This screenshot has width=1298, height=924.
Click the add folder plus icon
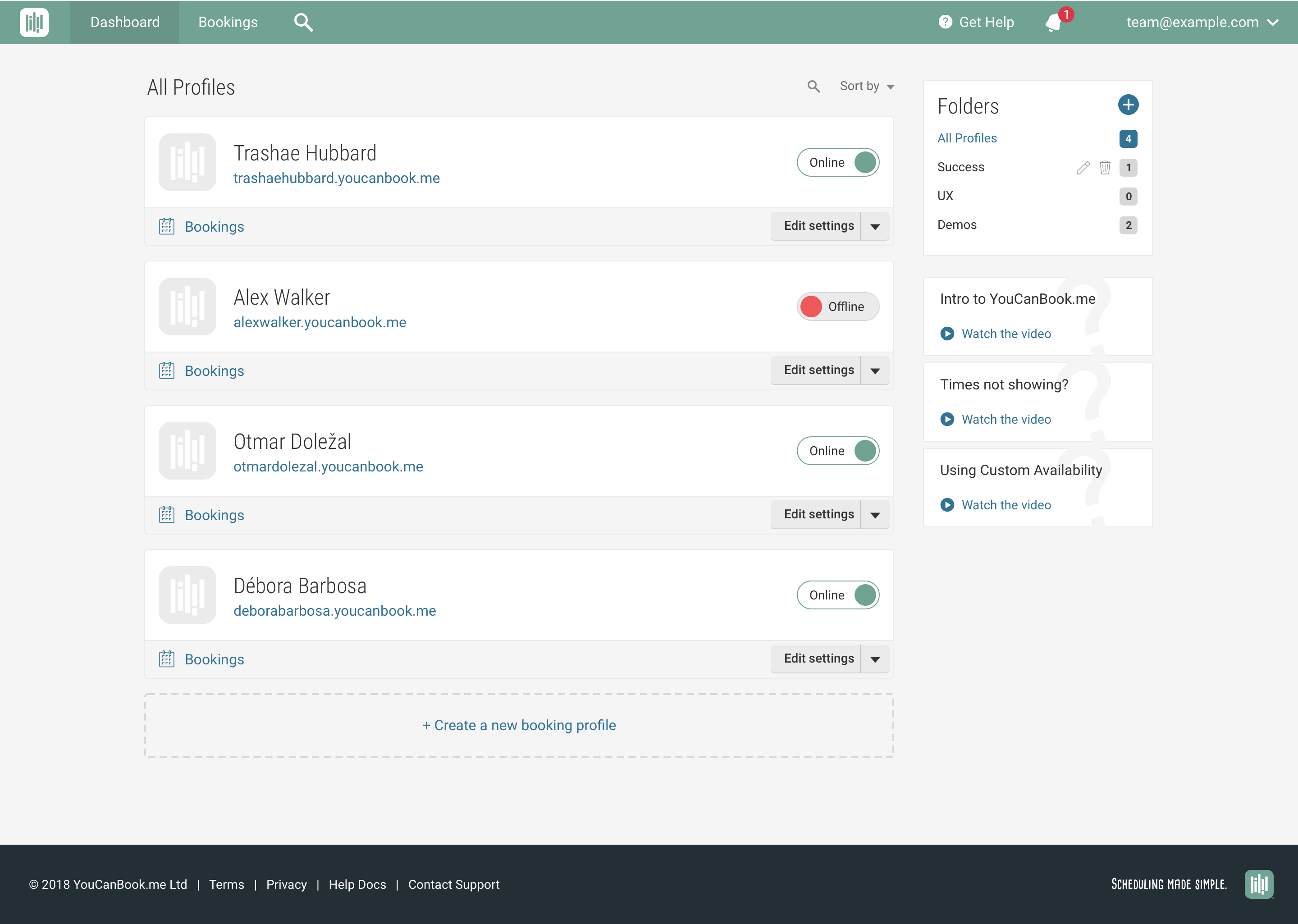click(x=1128, y=105)
